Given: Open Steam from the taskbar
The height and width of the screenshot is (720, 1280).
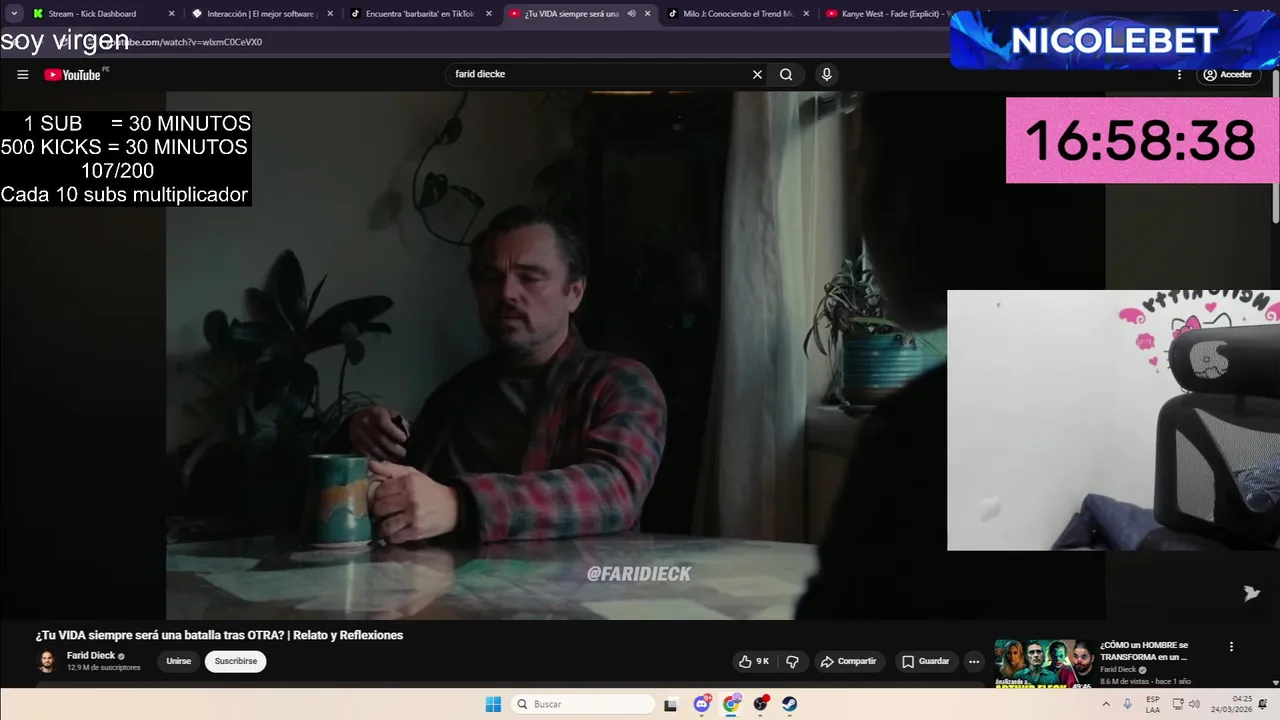Looking at the screenshot, I should tap(789, 704).
